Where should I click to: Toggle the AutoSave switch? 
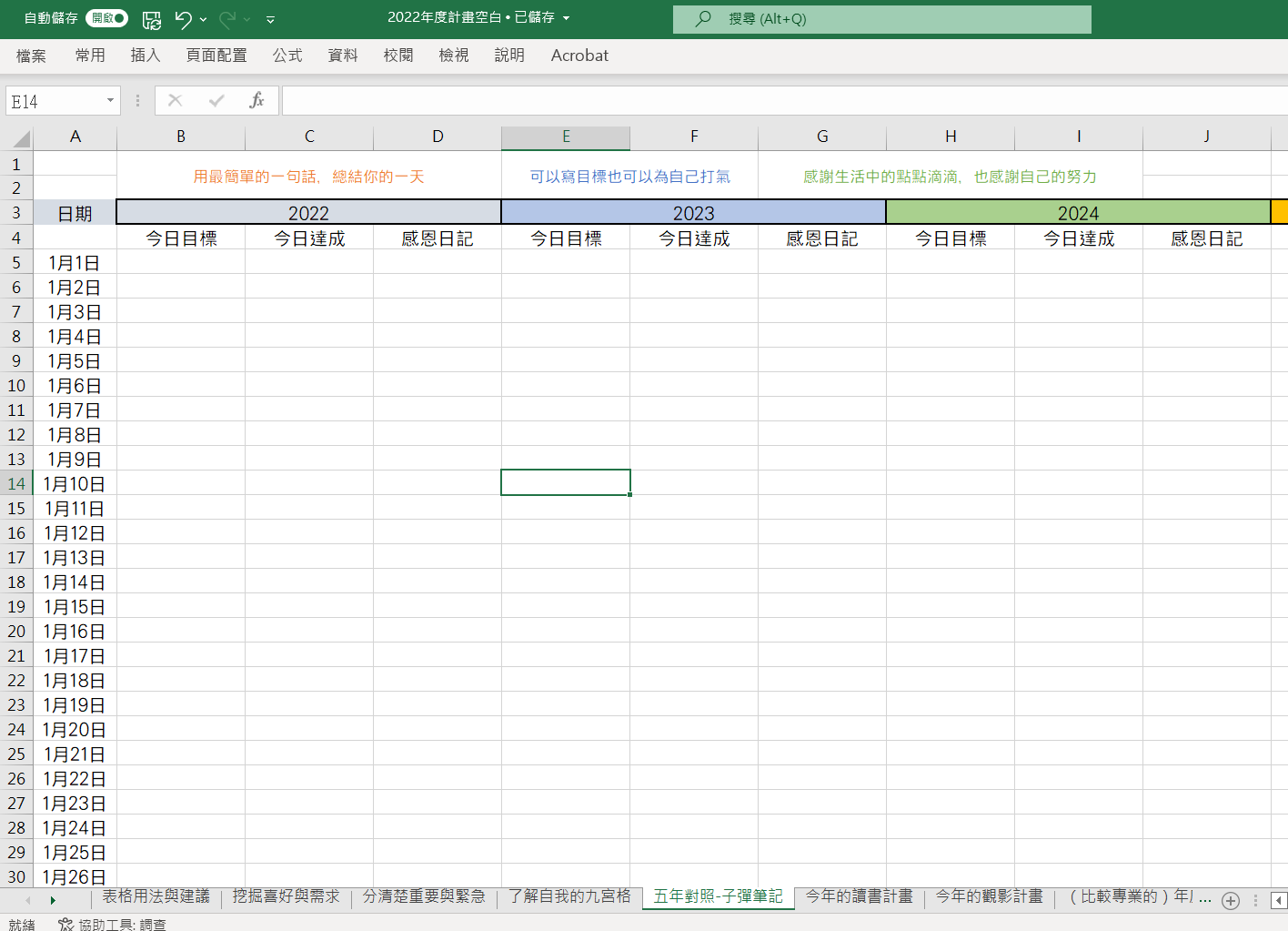(106, 18)
